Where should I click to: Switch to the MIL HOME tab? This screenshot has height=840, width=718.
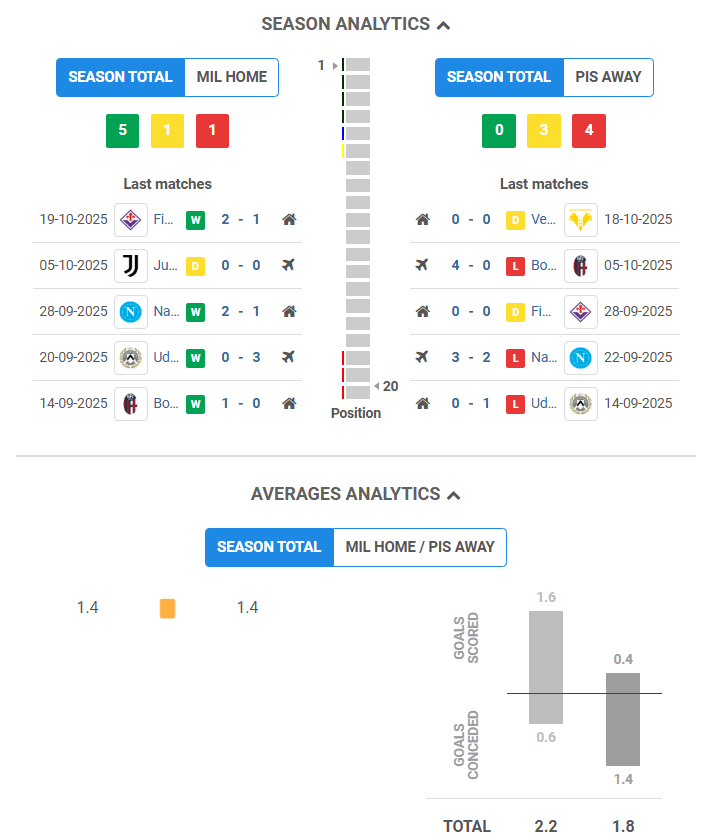click(x=231, y=77)
